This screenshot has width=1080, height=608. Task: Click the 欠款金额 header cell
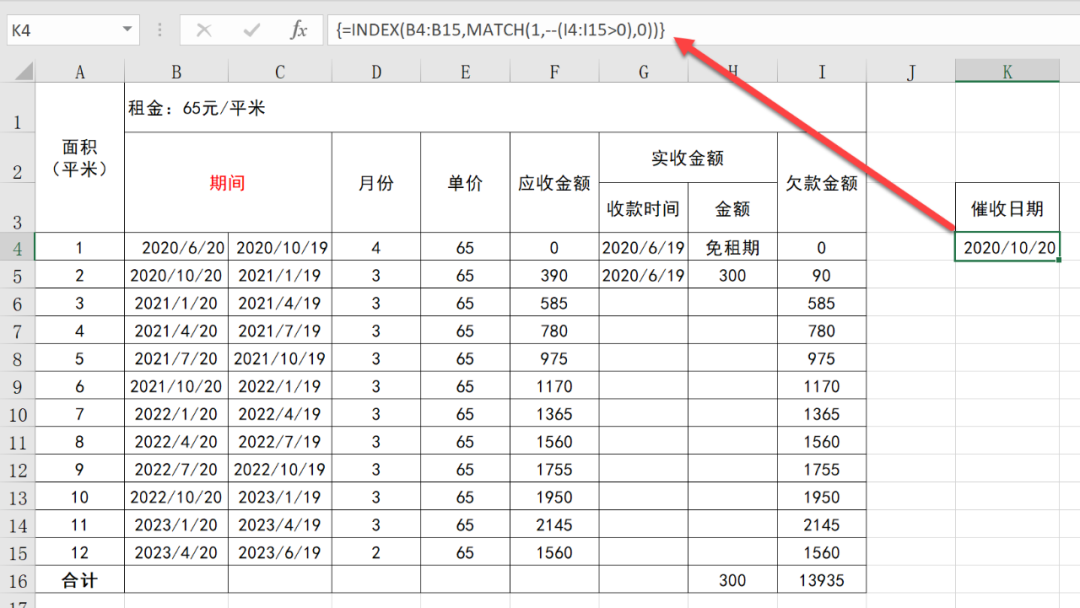[822, 182]
